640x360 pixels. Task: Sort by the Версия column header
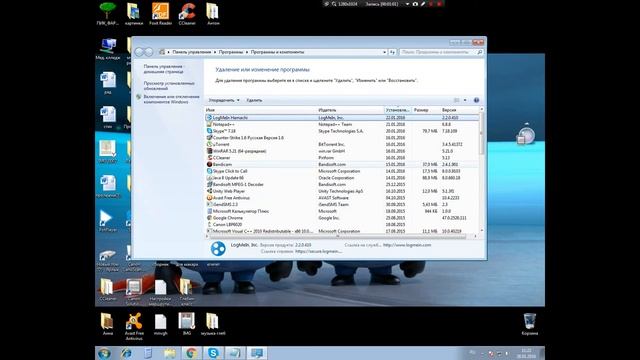point(459,110)
